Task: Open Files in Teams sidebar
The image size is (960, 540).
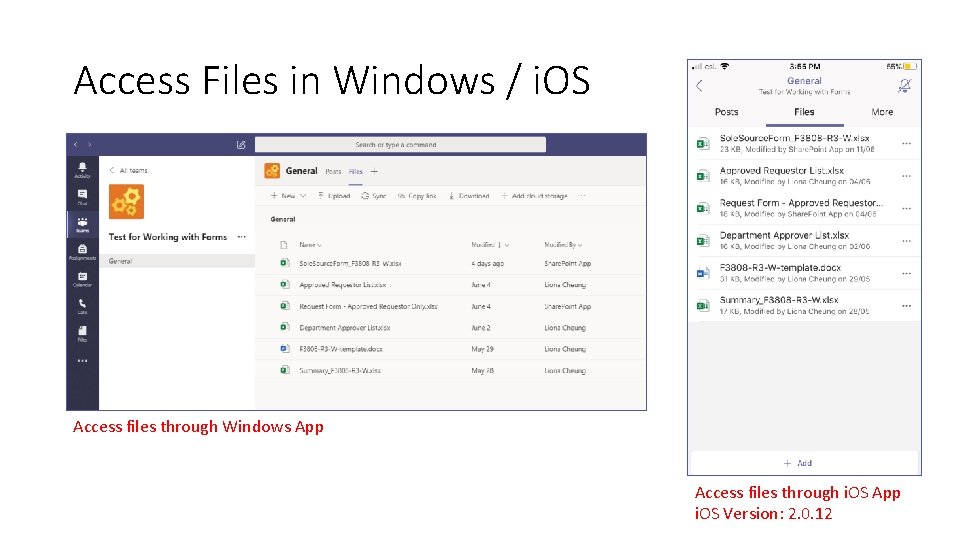Action: click(x=82, y=334)
